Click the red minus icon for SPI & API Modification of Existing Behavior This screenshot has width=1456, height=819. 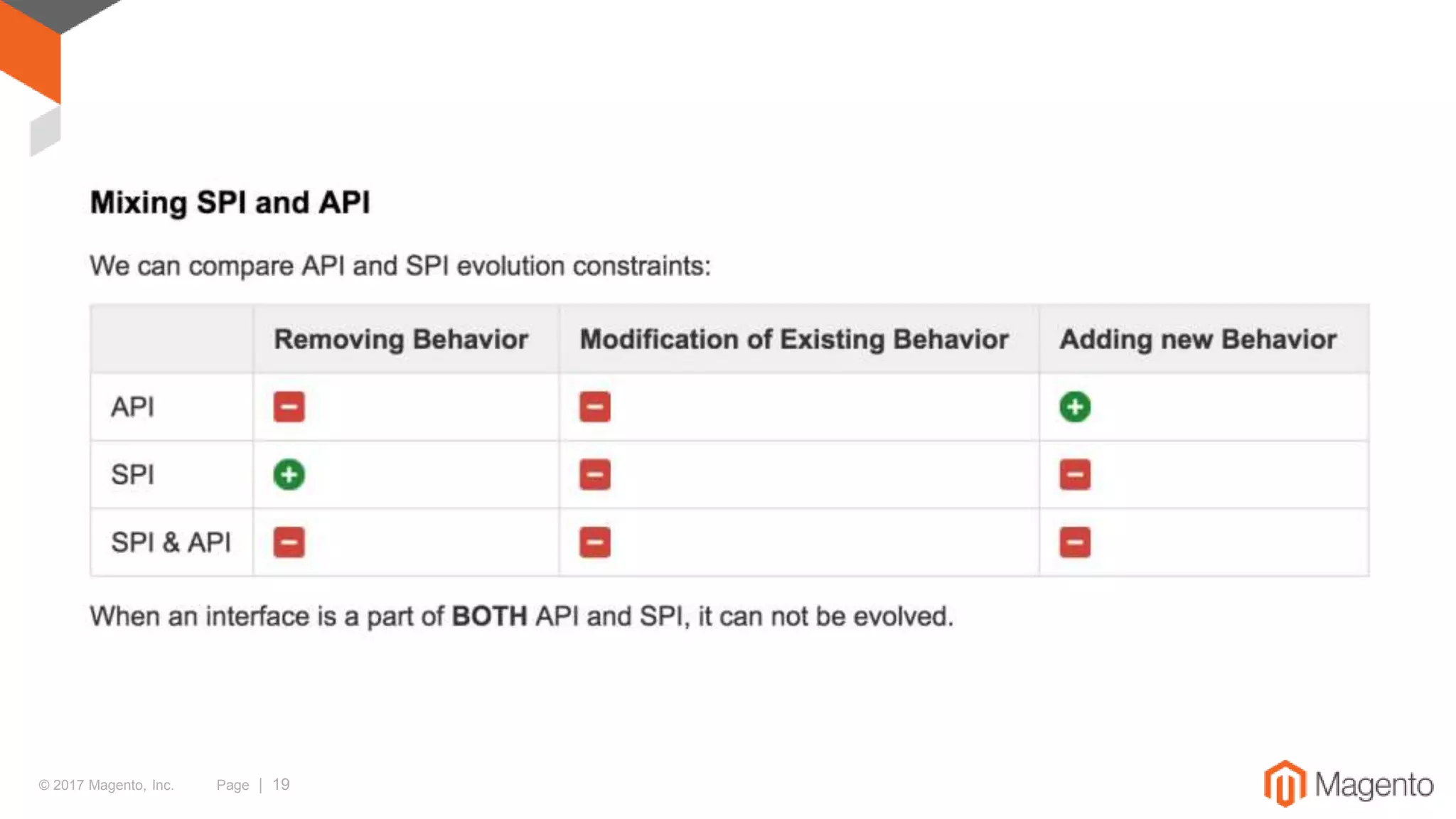(x=594, y=542)
